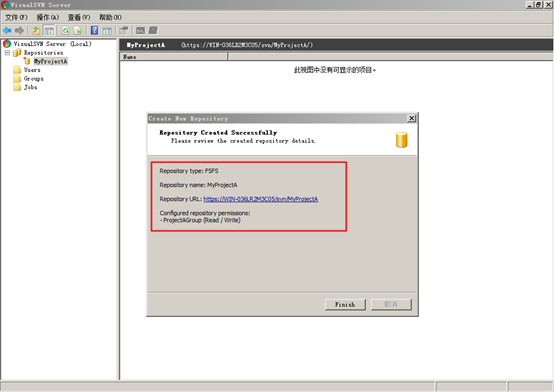Screen dimensions: 554x392
Task: Click the disabled 取消 button
Action: 391,304
